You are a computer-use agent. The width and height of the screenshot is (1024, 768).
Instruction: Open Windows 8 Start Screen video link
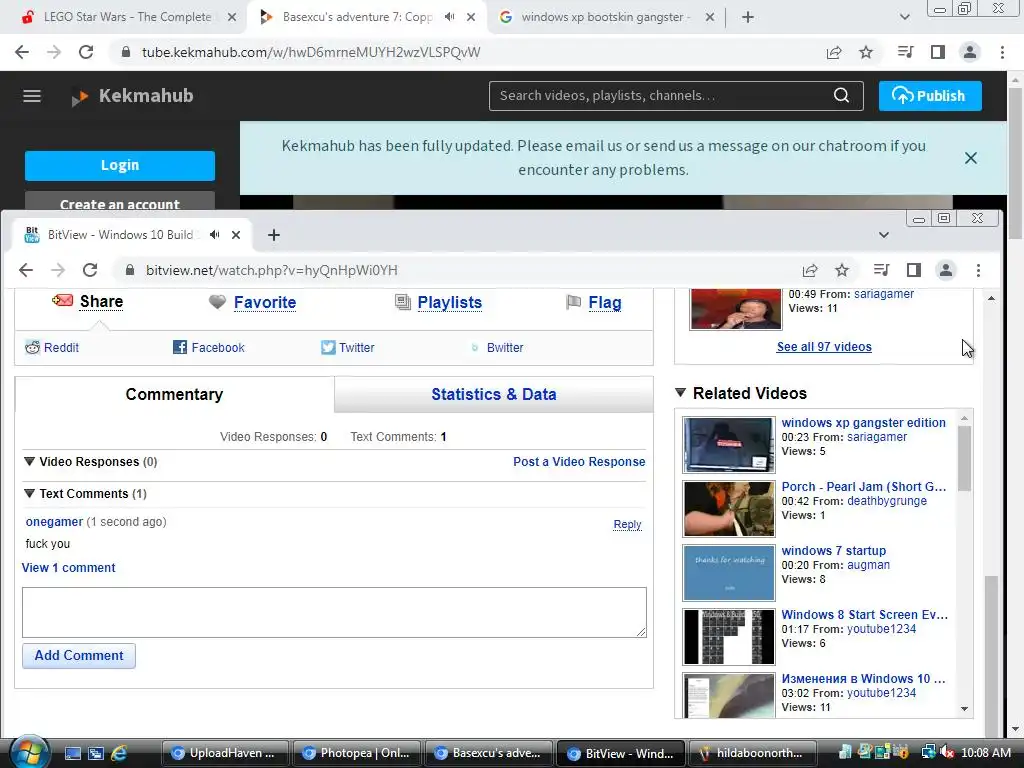[x=865, y=615]
